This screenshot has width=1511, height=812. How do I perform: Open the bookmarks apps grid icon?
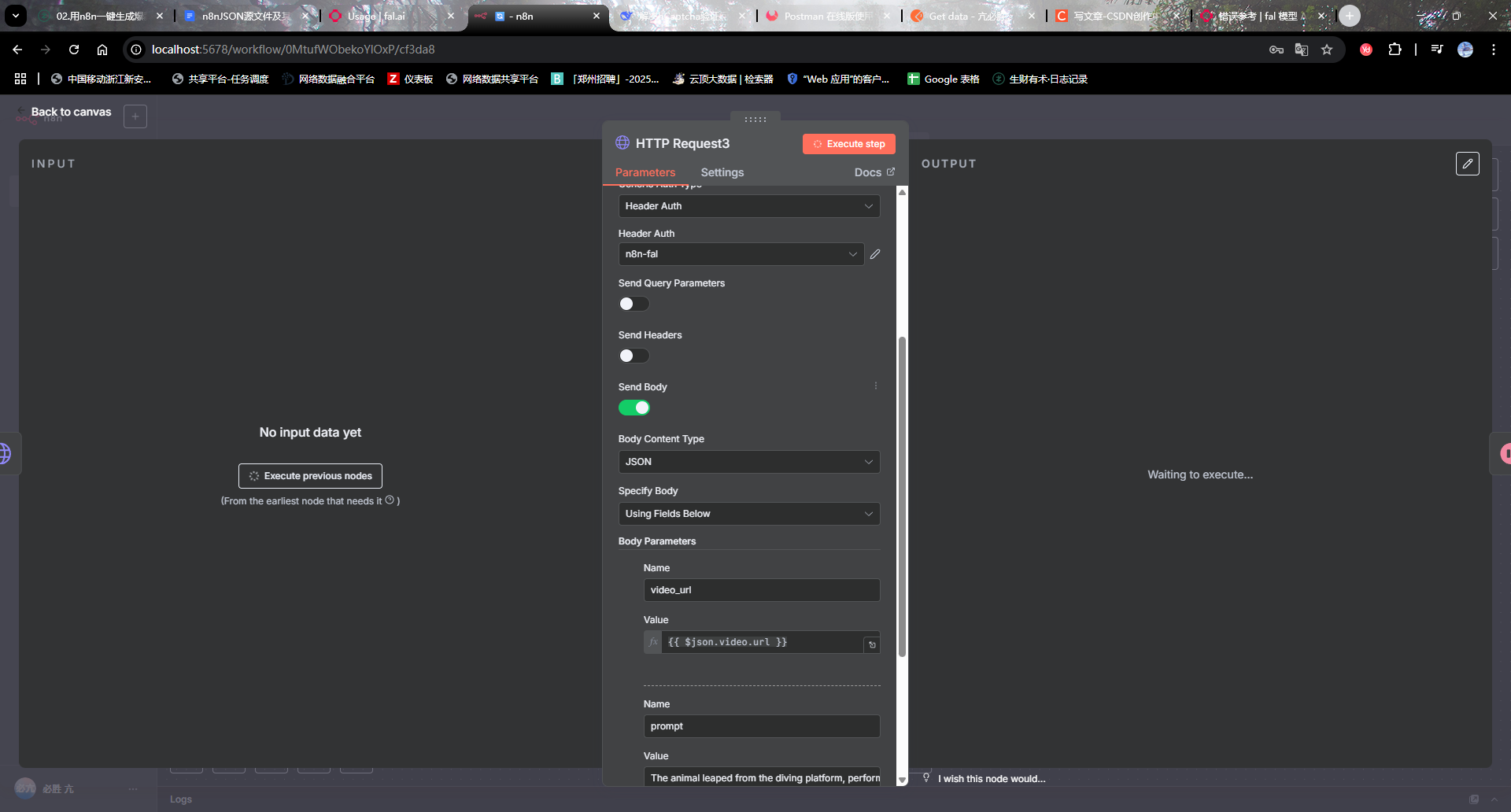20,79
